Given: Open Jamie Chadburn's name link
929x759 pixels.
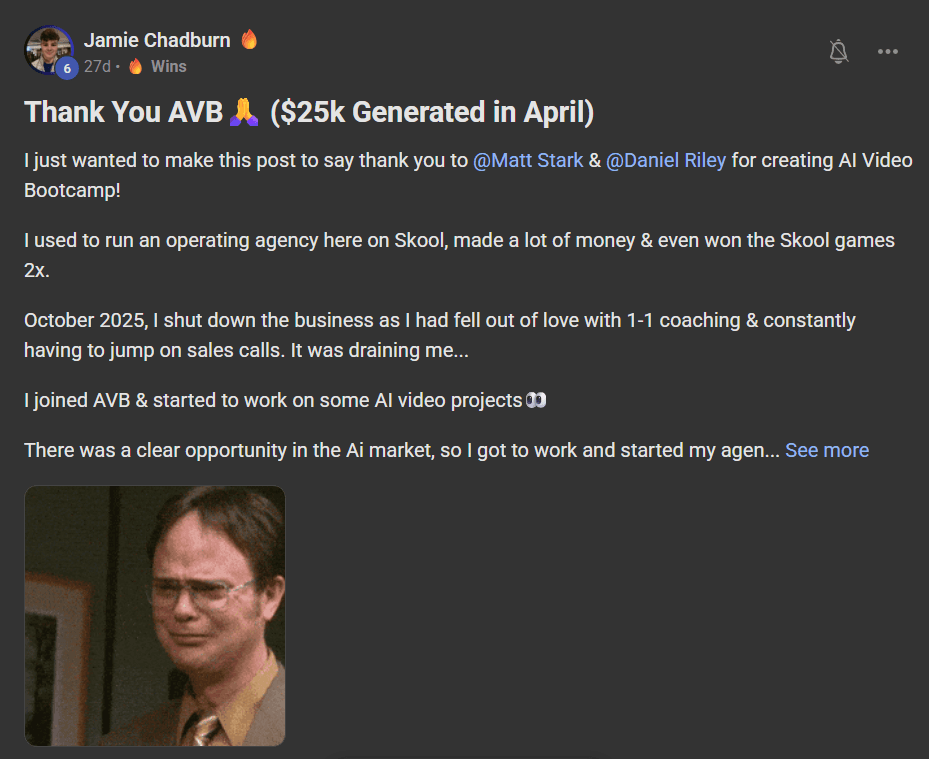Looking at the screenshot, I should (157, 40).
